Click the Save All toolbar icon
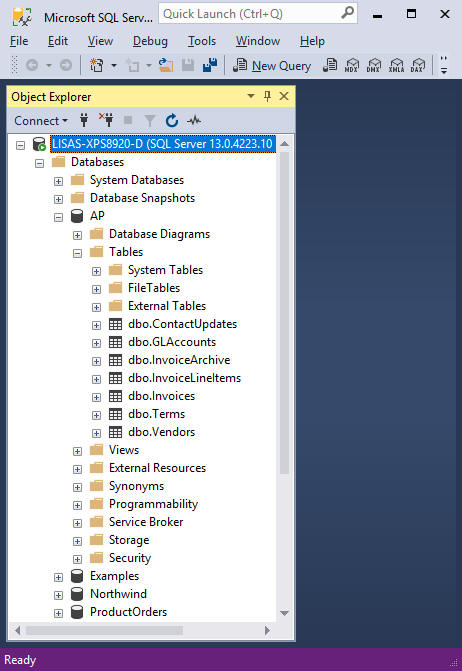The image size is (462, 671). click(x=210, y=65)
